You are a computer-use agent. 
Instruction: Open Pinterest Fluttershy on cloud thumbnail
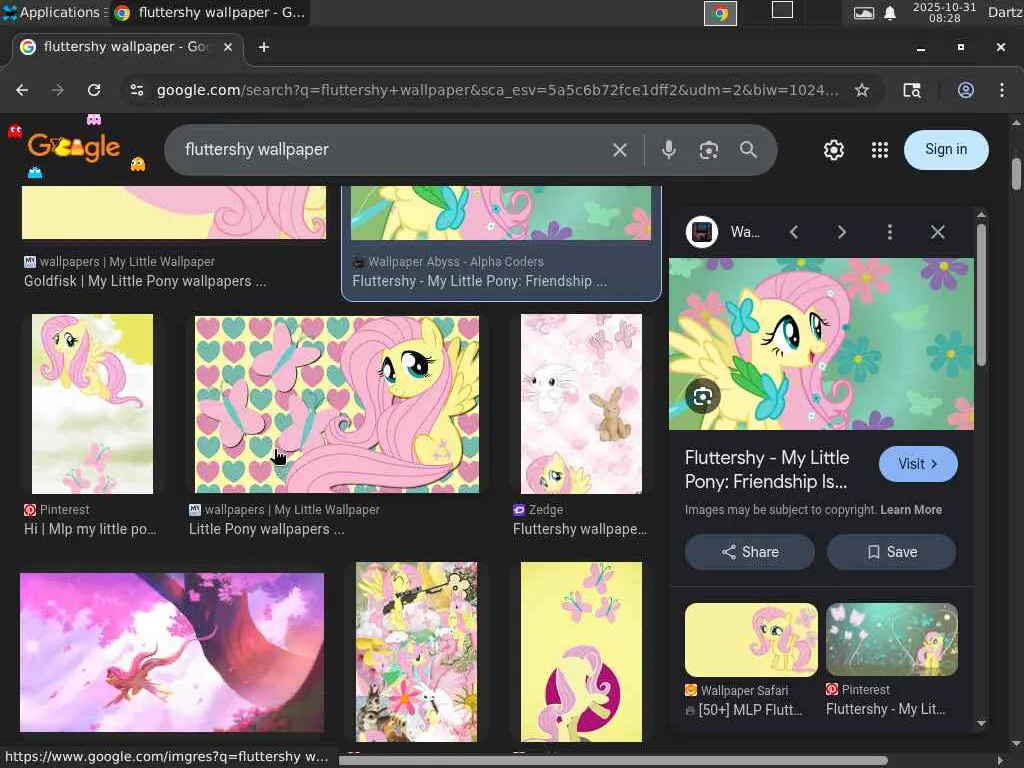pos(93,404)
